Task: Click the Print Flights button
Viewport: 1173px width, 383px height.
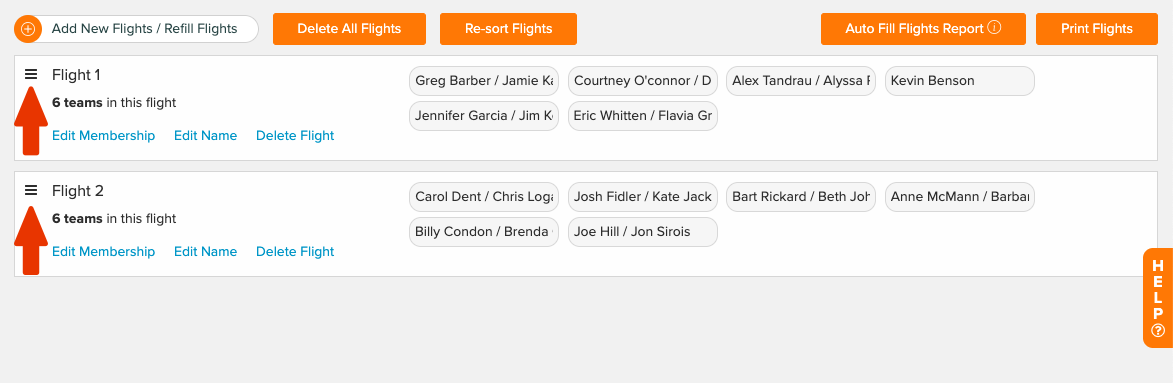Action: pyautogui.click(x=1097, y=29)
